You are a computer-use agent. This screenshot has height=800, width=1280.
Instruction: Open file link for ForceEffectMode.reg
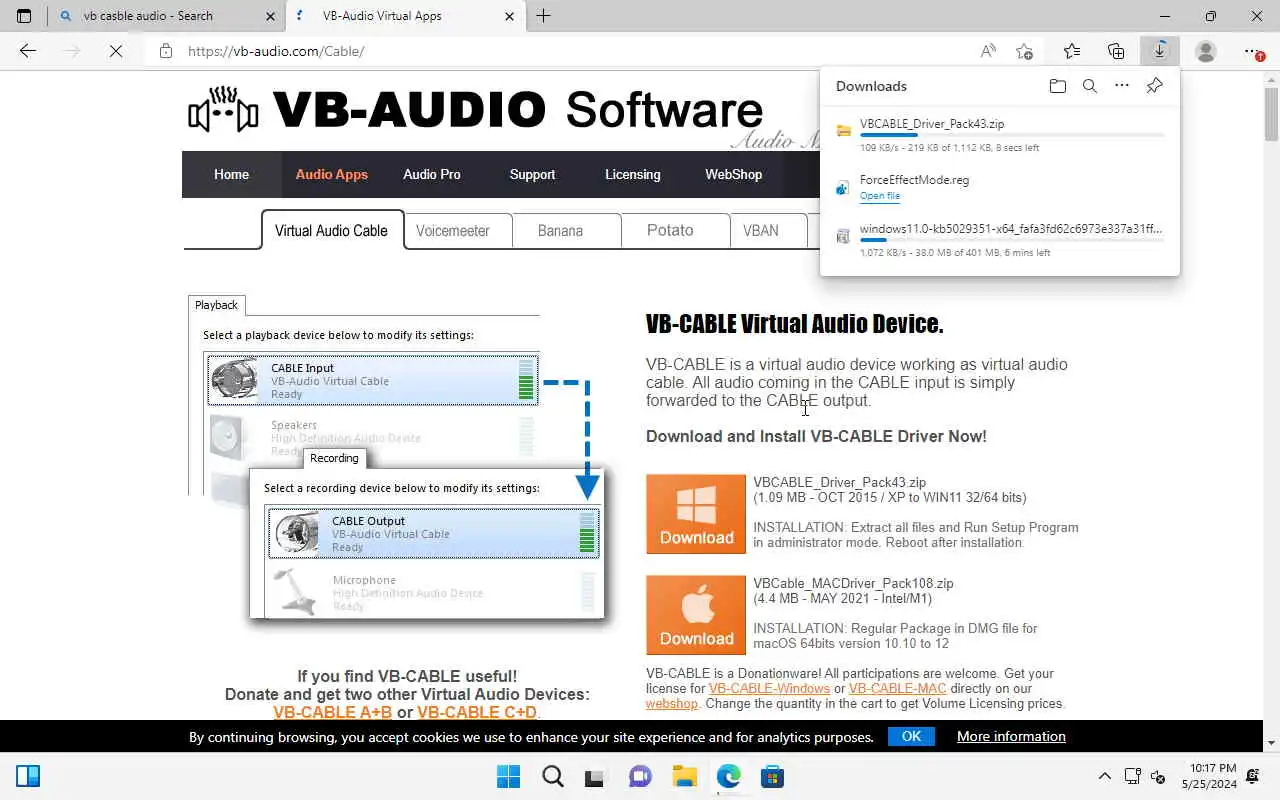[880, 196]
